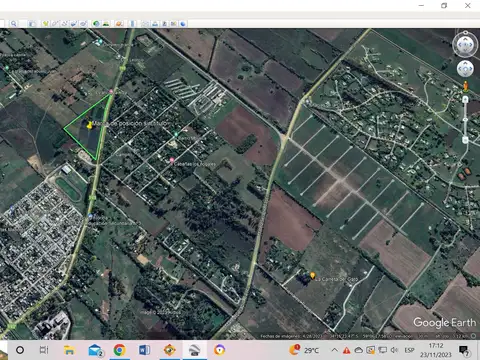Toggle sunlight across the landscape icon

[106, 24]
